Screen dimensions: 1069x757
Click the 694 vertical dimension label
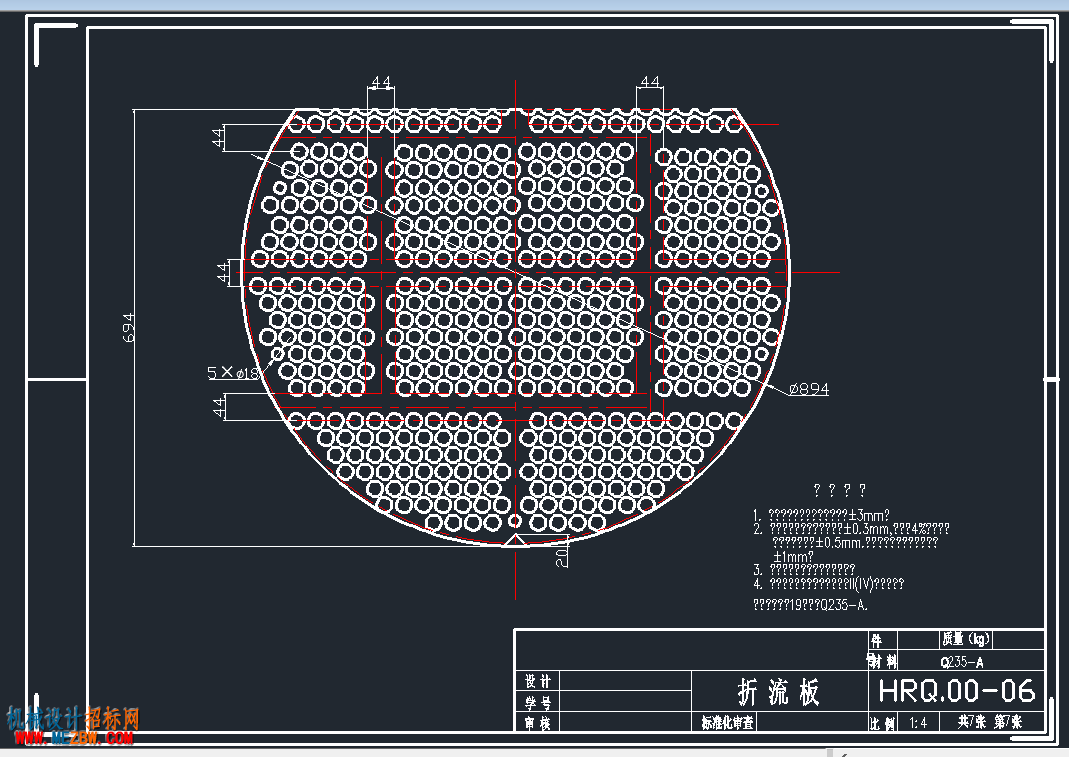point(128,328)
